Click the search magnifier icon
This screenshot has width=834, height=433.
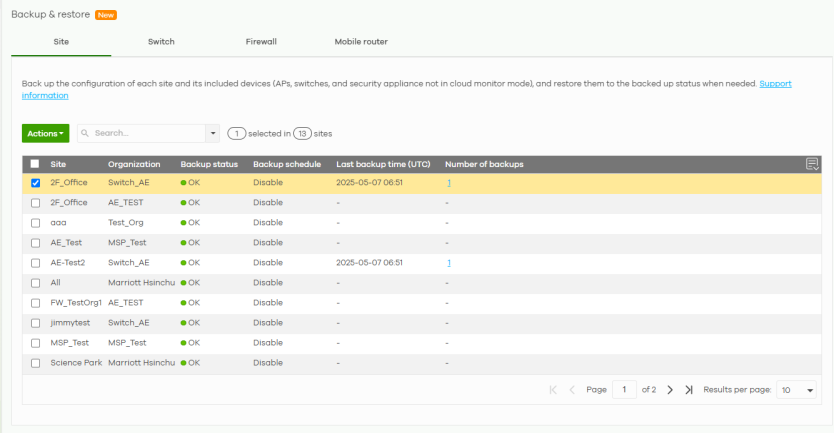pos(86,133)
